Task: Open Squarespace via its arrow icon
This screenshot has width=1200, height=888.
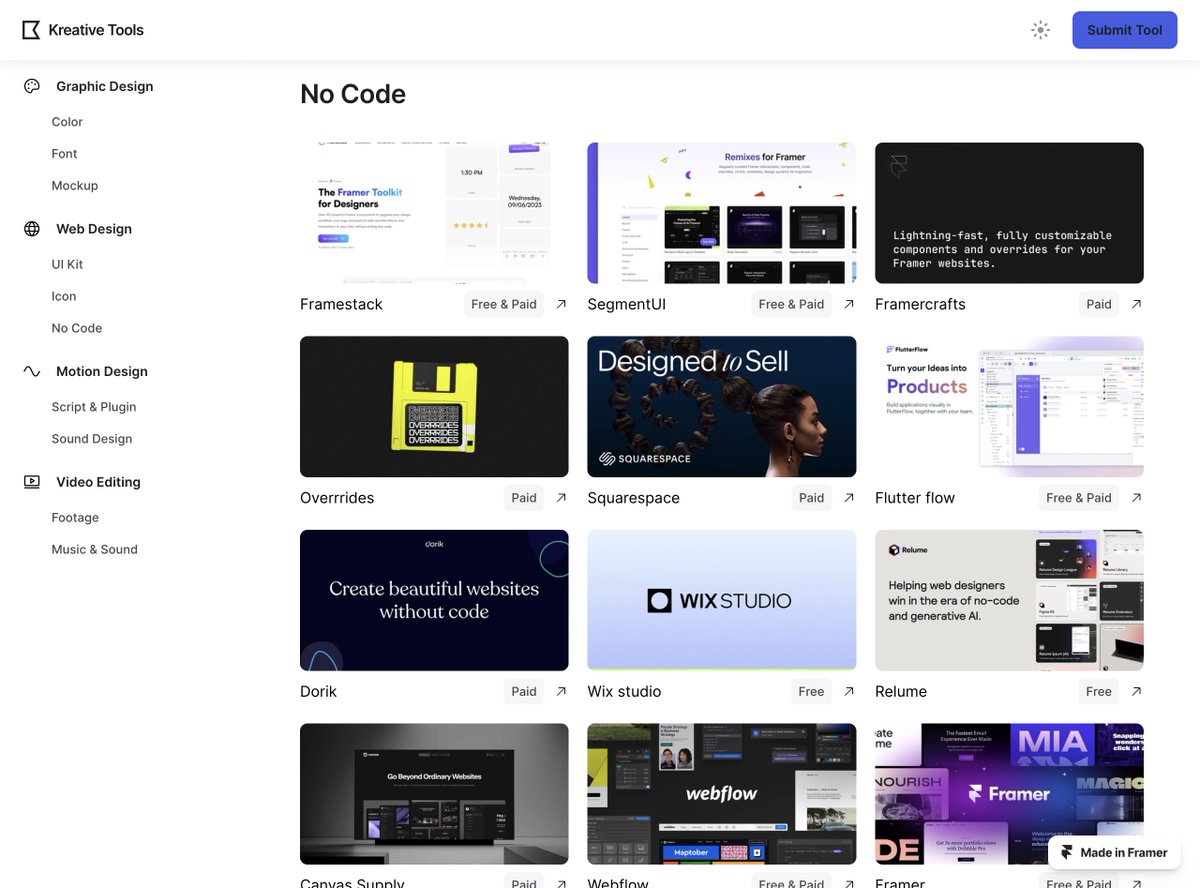Action: point(848,497)
